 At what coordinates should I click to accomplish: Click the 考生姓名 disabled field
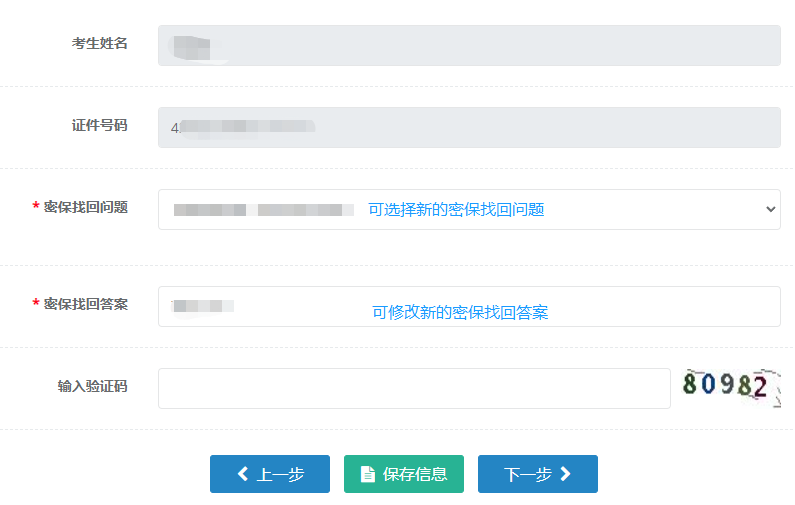pyautogui.click(x=469, y=45)
